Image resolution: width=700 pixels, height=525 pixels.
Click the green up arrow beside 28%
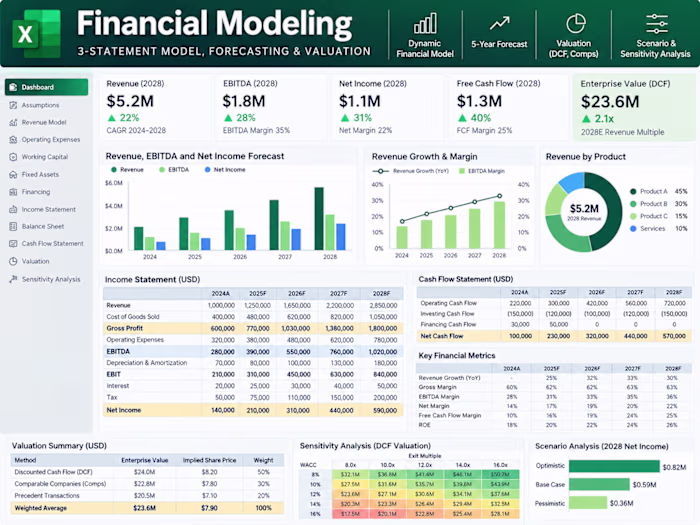coord(228,118)
